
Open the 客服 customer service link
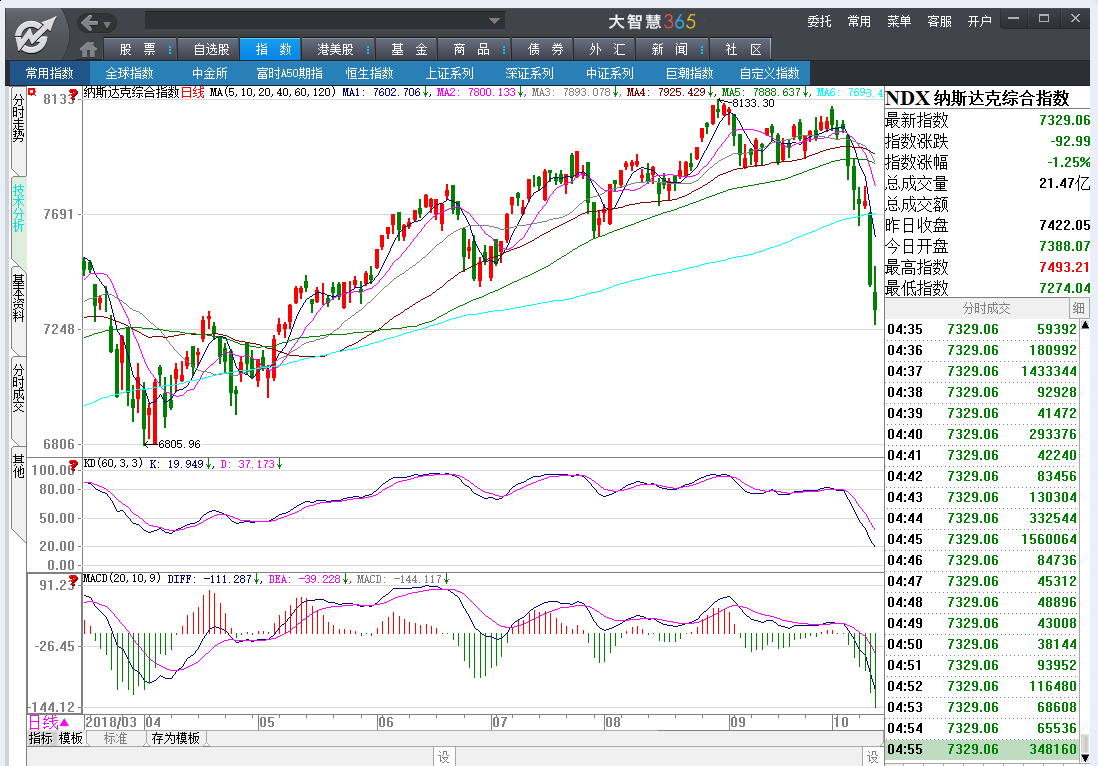[x=939, y=22]
